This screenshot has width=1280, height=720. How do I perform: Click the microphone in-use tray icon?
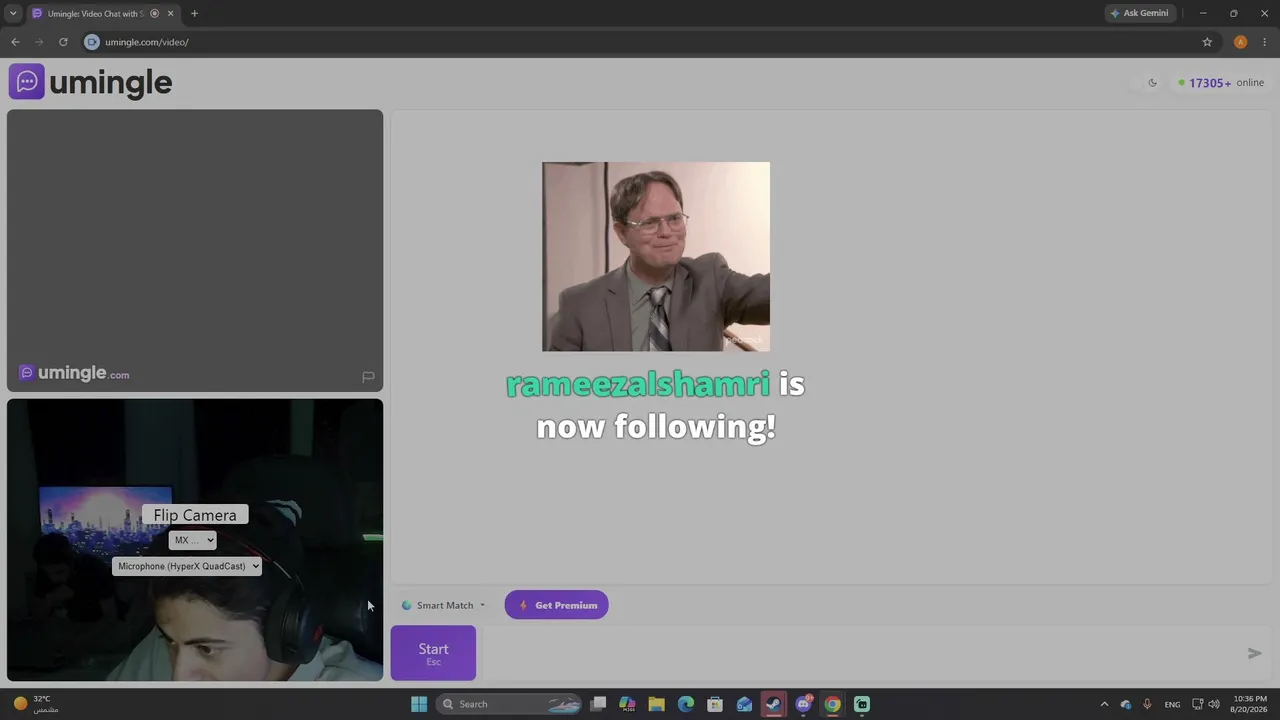click(1147, 704)
